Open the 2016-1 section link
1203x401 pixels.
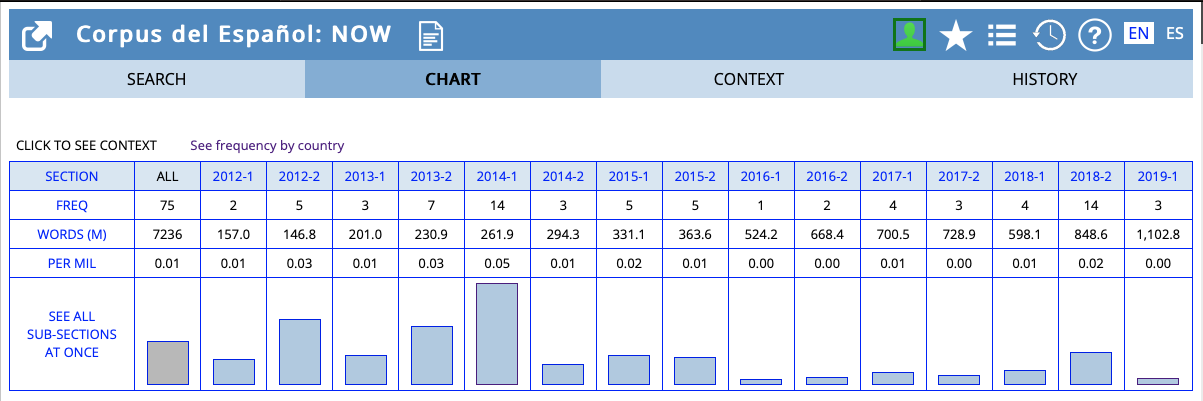[761, 176]
